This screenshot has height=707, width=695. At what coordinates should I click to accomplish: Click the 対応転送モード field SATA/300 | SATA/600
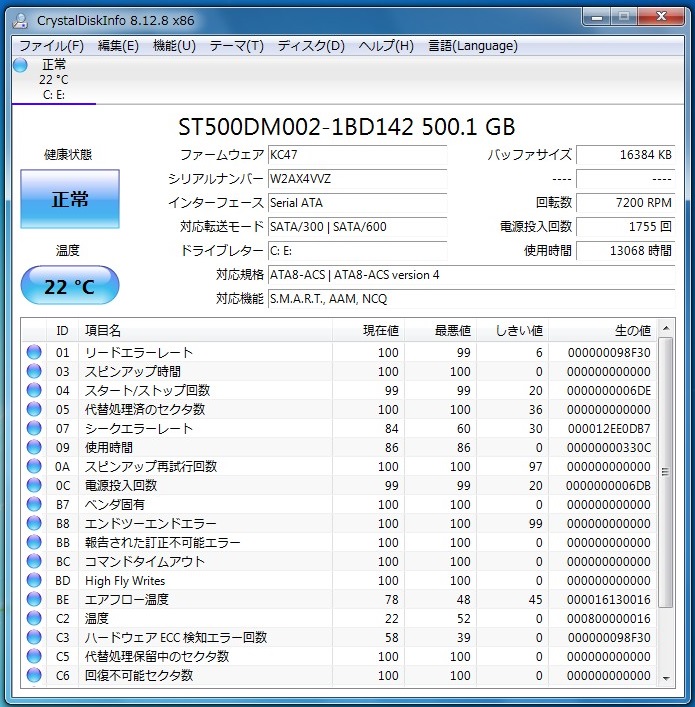click(x=357, y=226)
